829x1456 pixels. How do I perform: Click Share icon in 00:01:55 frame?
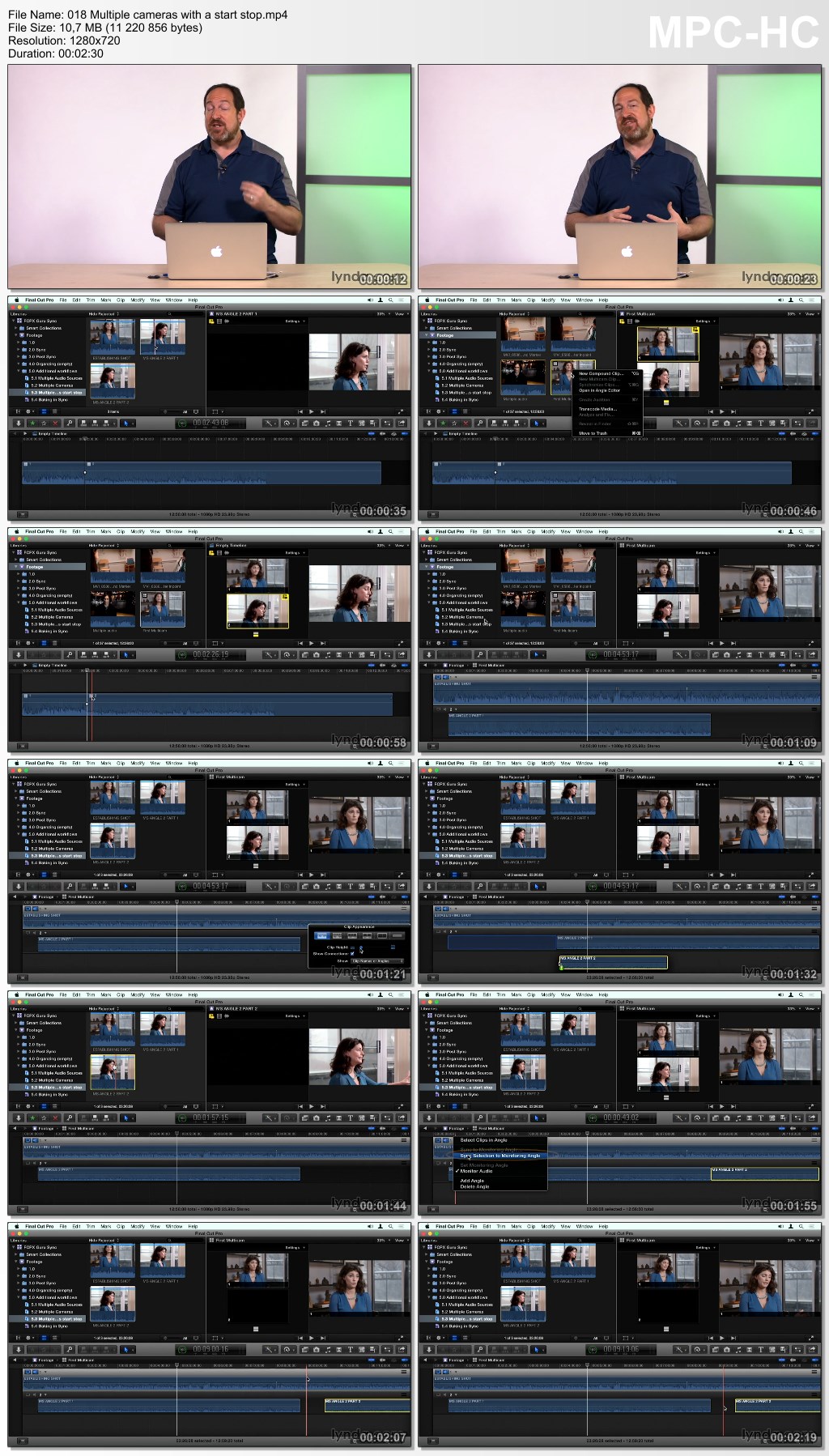[811, 1118]
